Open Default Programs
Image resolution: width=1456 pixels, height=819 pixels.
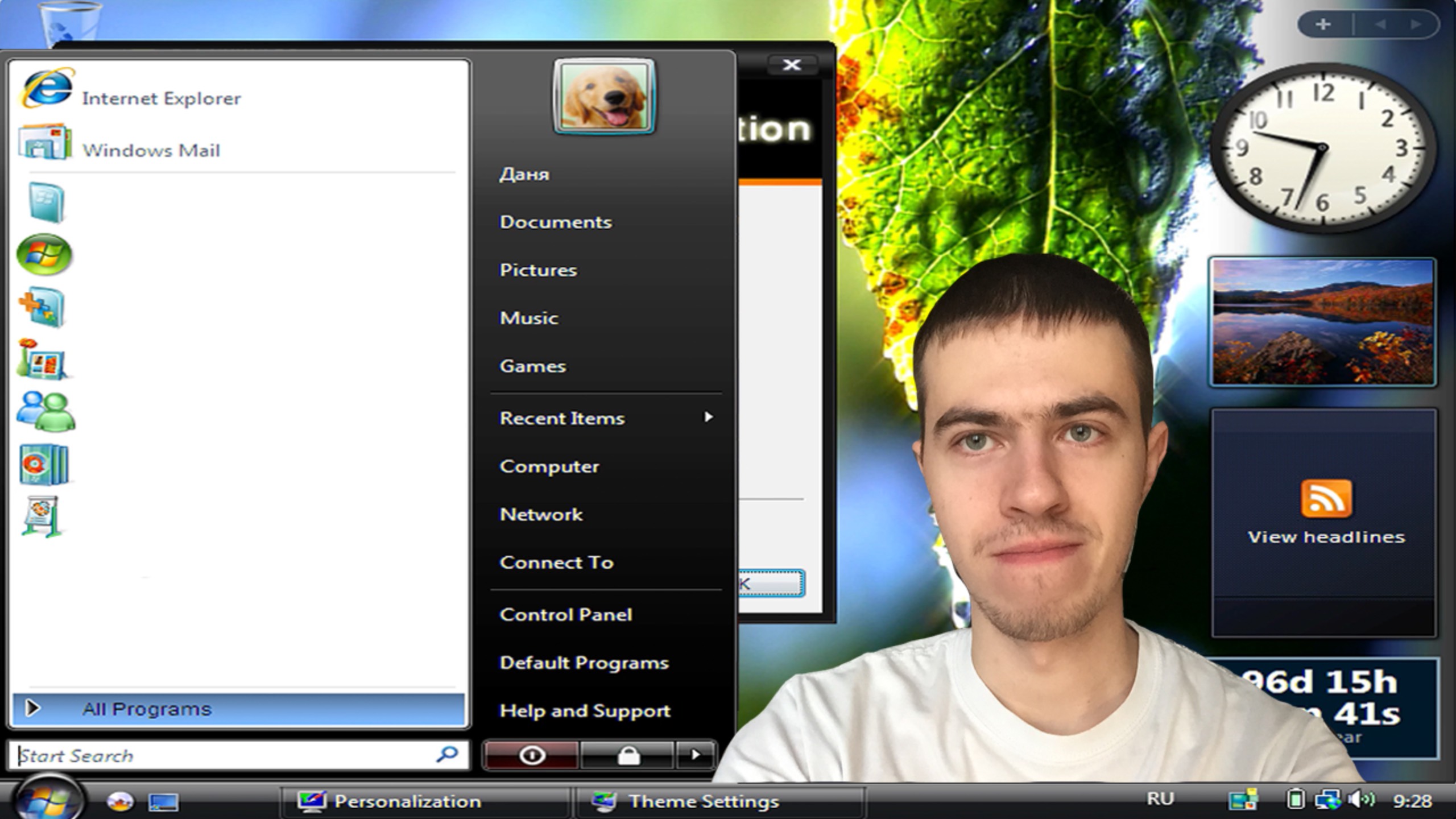(584, 663)
